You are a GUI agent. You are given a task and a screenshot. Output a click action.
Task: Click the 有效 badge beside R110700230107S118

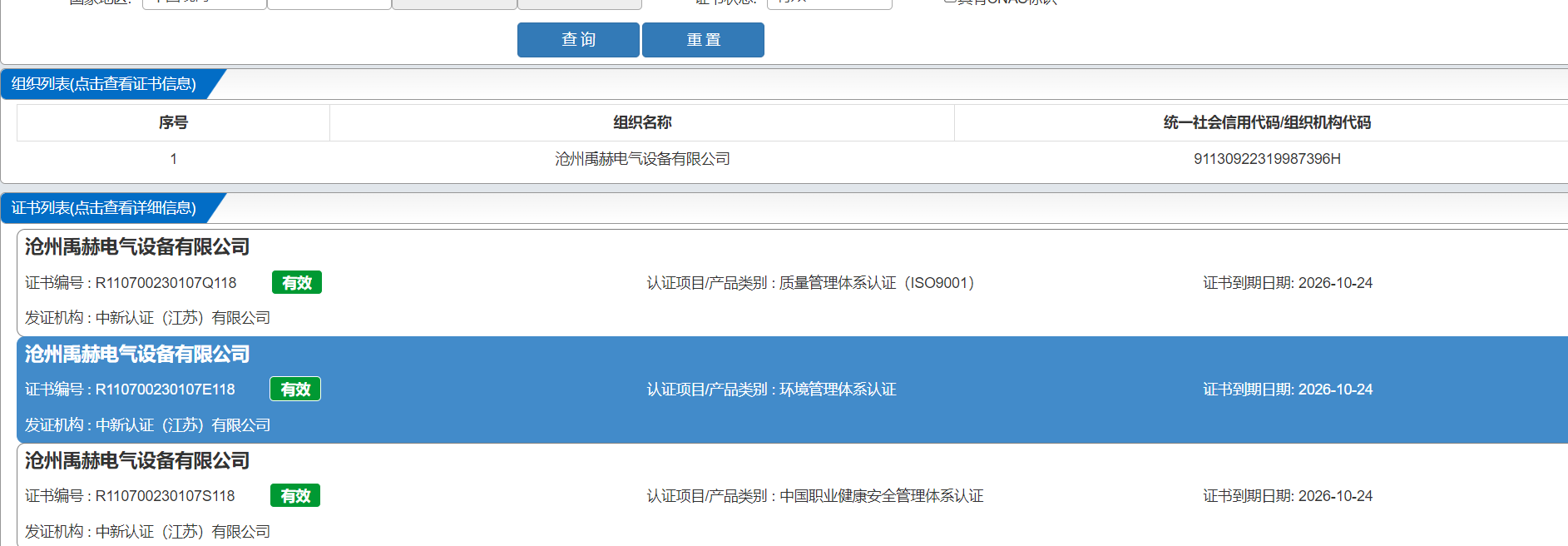click(295, 496)
